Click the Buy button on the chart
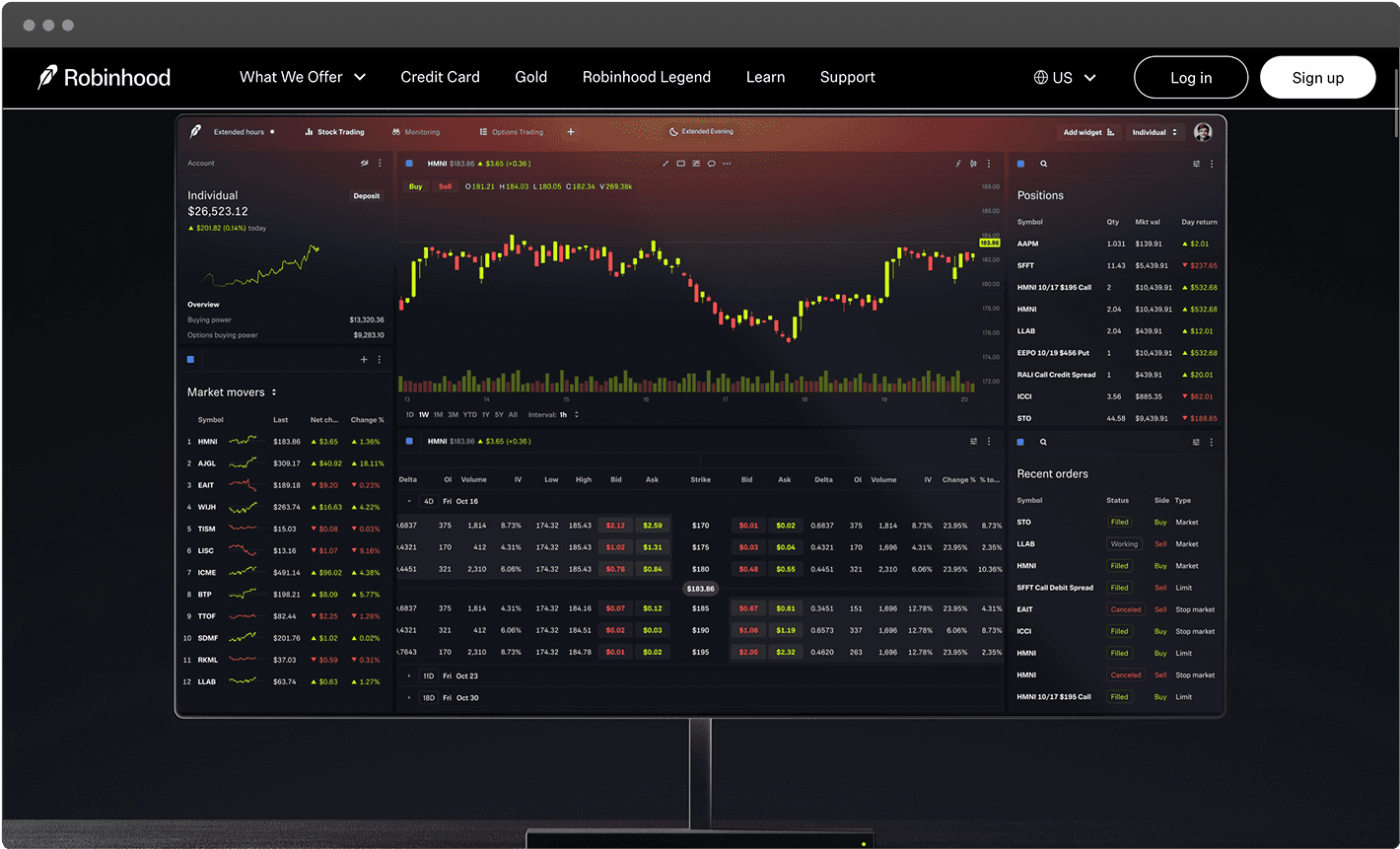1400x849 pixels. point(415,186)
